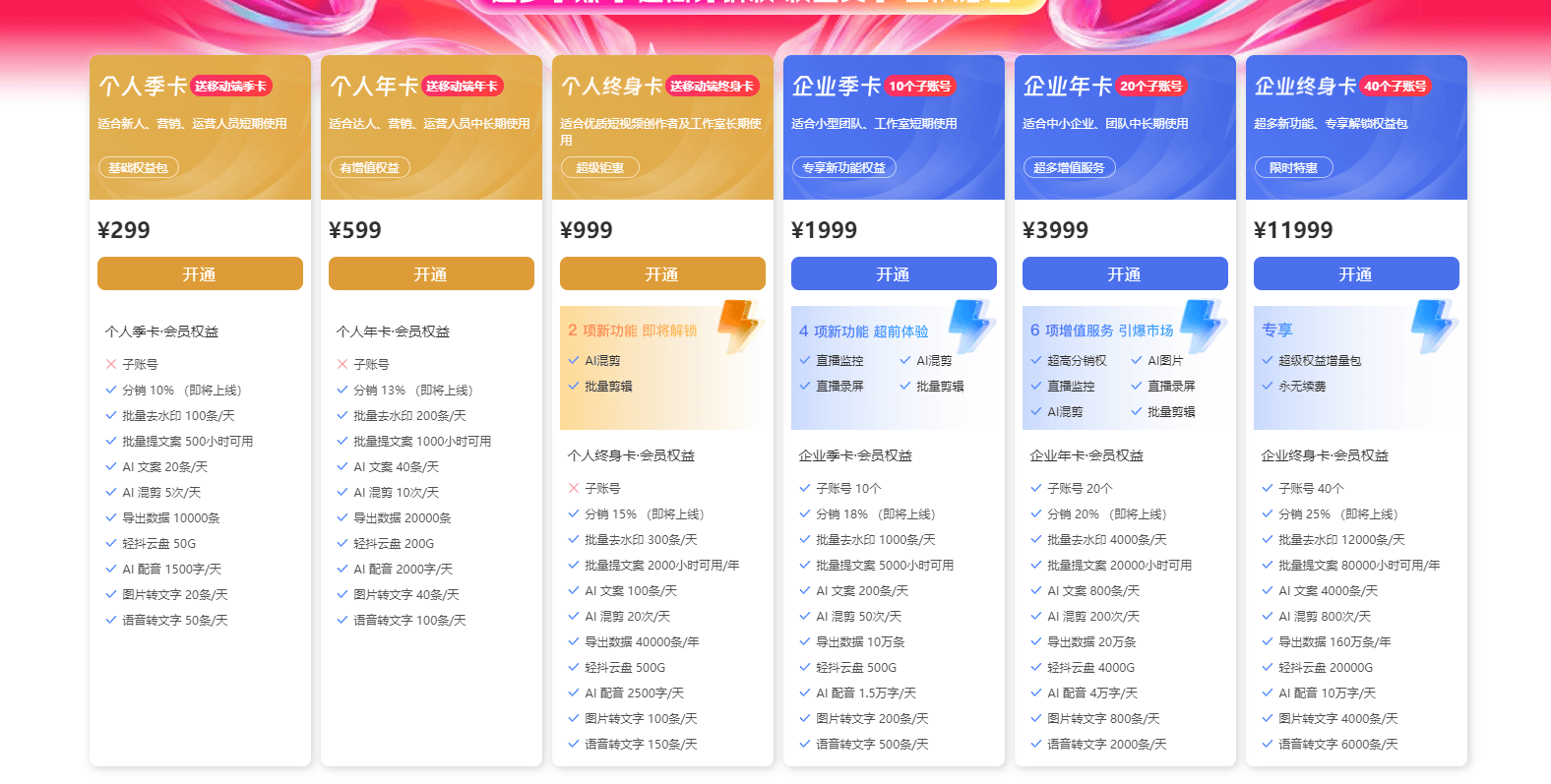The height and width of the screenshot is (784, 1551).
Task: Click the 超多增值服务 tag on 企业年卡
Action: pyautogui.click(x=1069, y=168)
